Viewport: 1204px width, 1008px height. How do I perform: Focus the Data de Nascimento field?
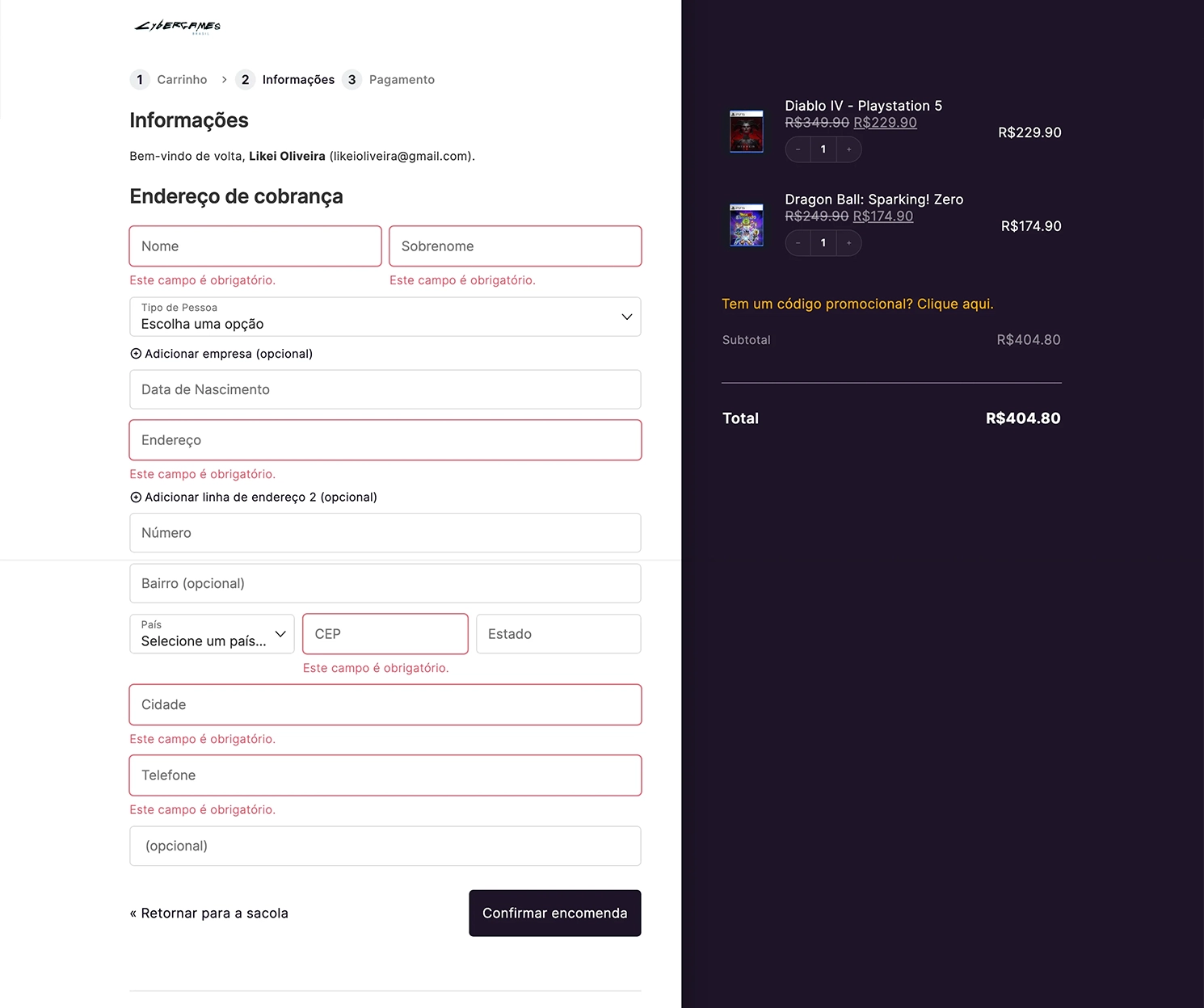385,389
